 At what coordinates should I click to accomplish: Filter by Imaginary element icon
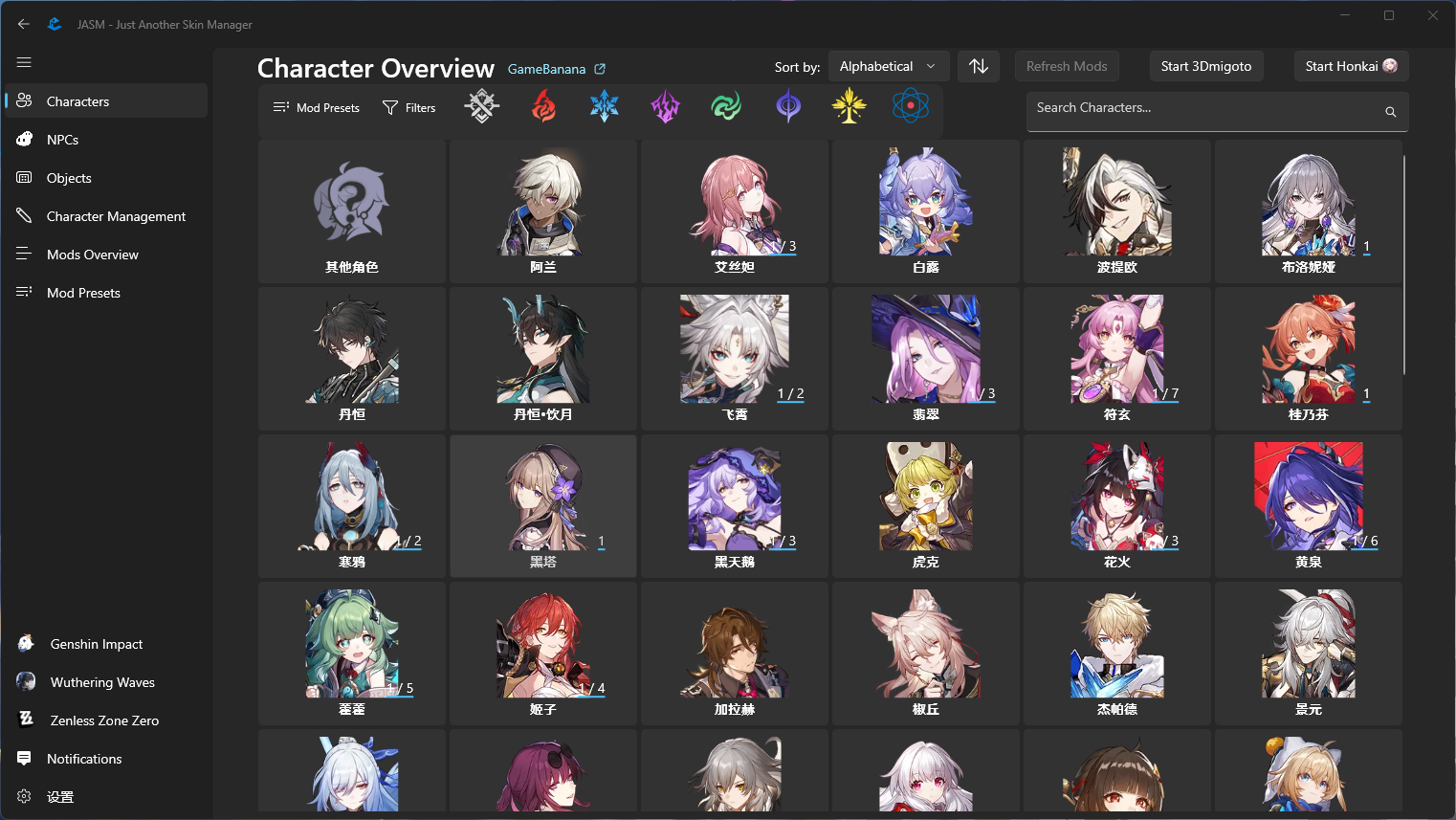coord(849,106)
